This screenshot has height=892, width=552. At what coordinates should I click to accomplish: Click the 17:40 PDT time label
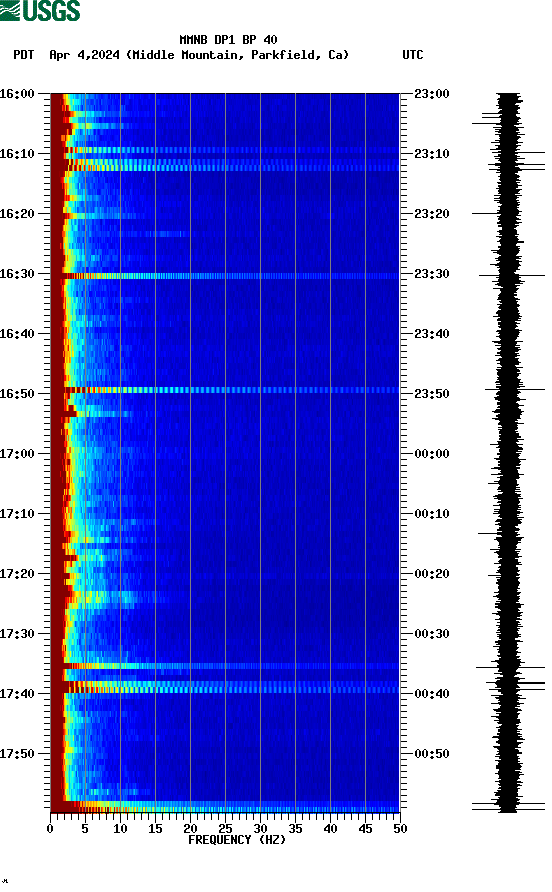[17, 694]
